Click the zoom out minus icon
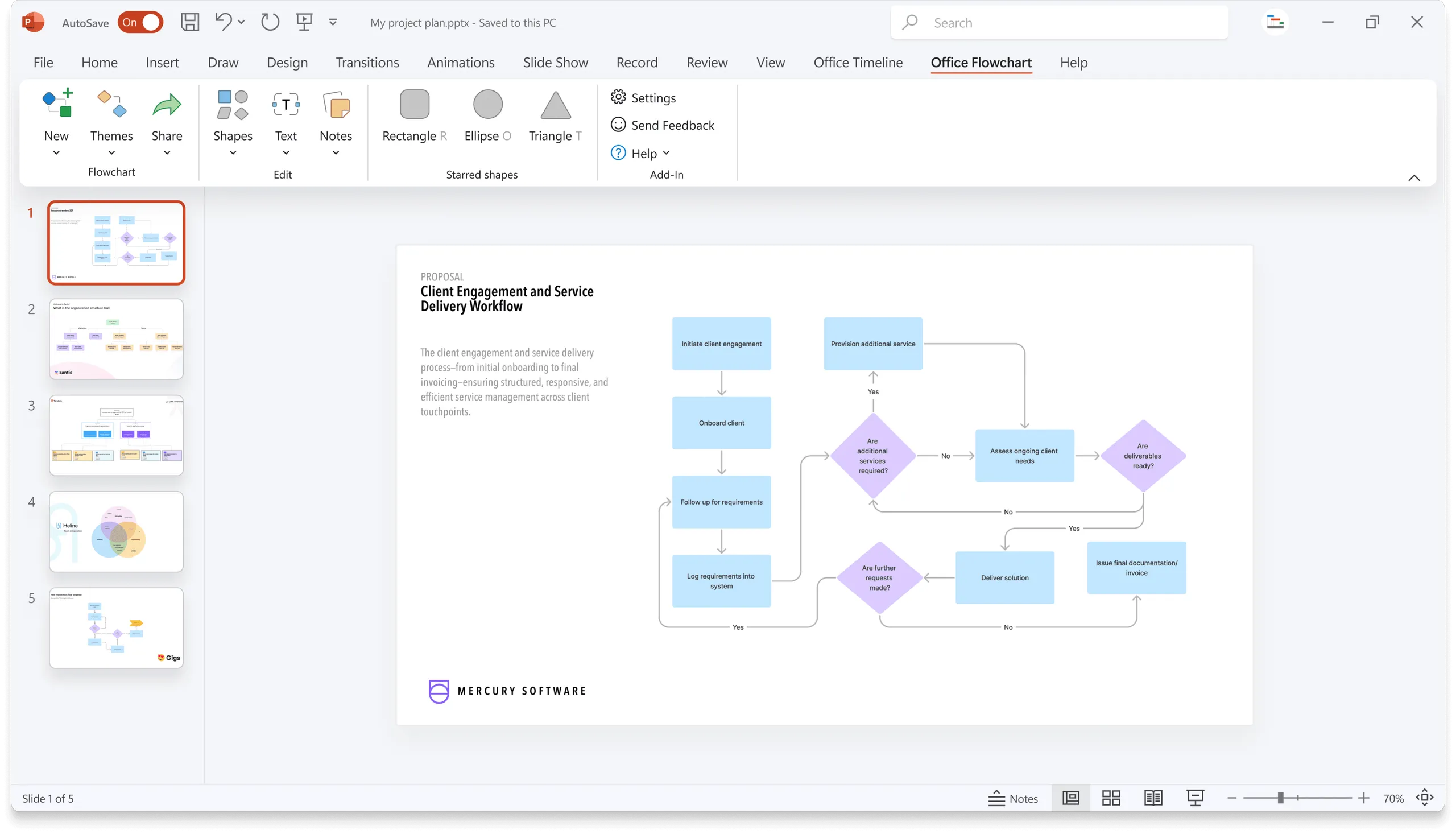The width and height of the screenshot is (1456, 834). click(x=1231, y=798)
